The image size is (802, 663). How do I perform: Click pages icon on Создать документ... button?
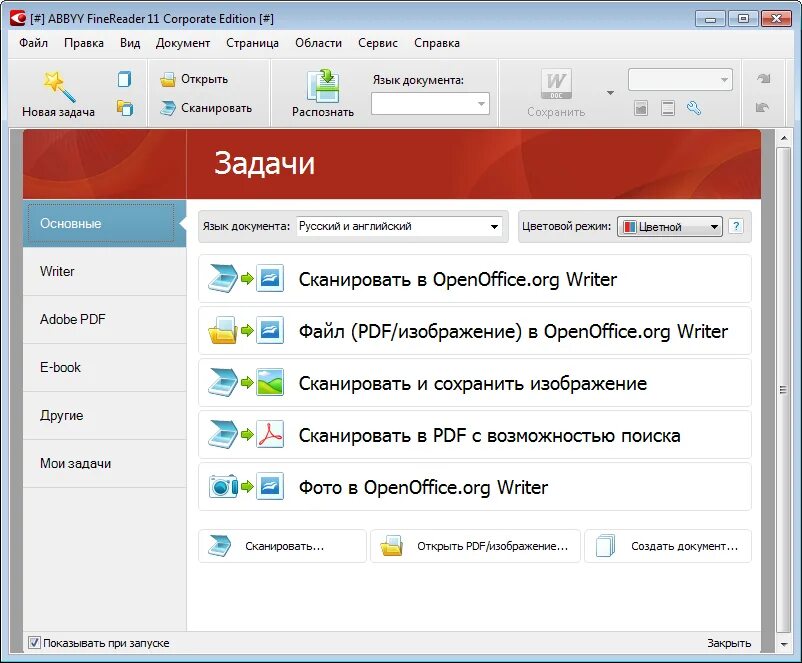click(x=606, y=546)
